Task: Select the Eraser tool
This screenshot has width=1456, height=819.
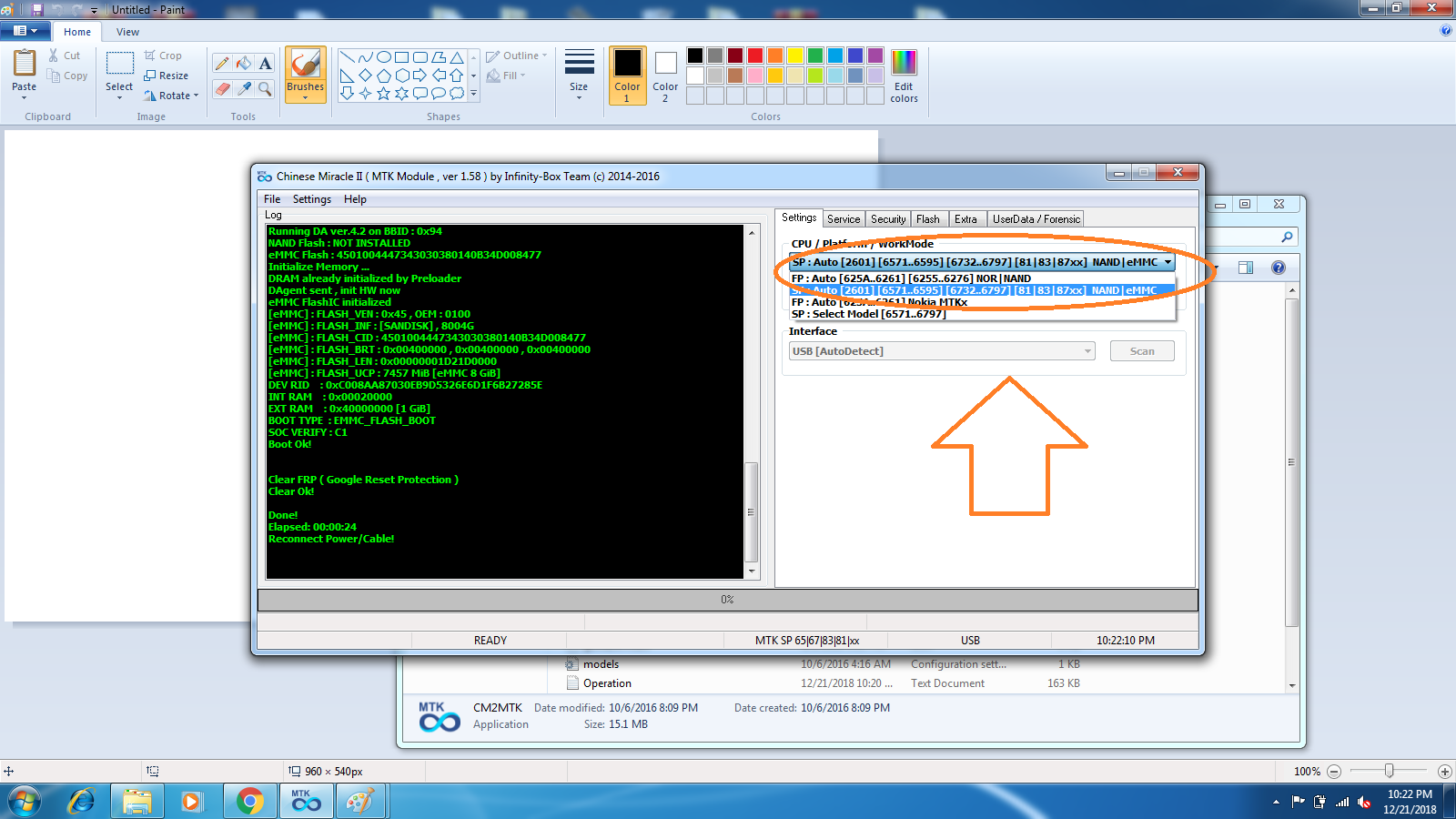Action: click(222, 88)
